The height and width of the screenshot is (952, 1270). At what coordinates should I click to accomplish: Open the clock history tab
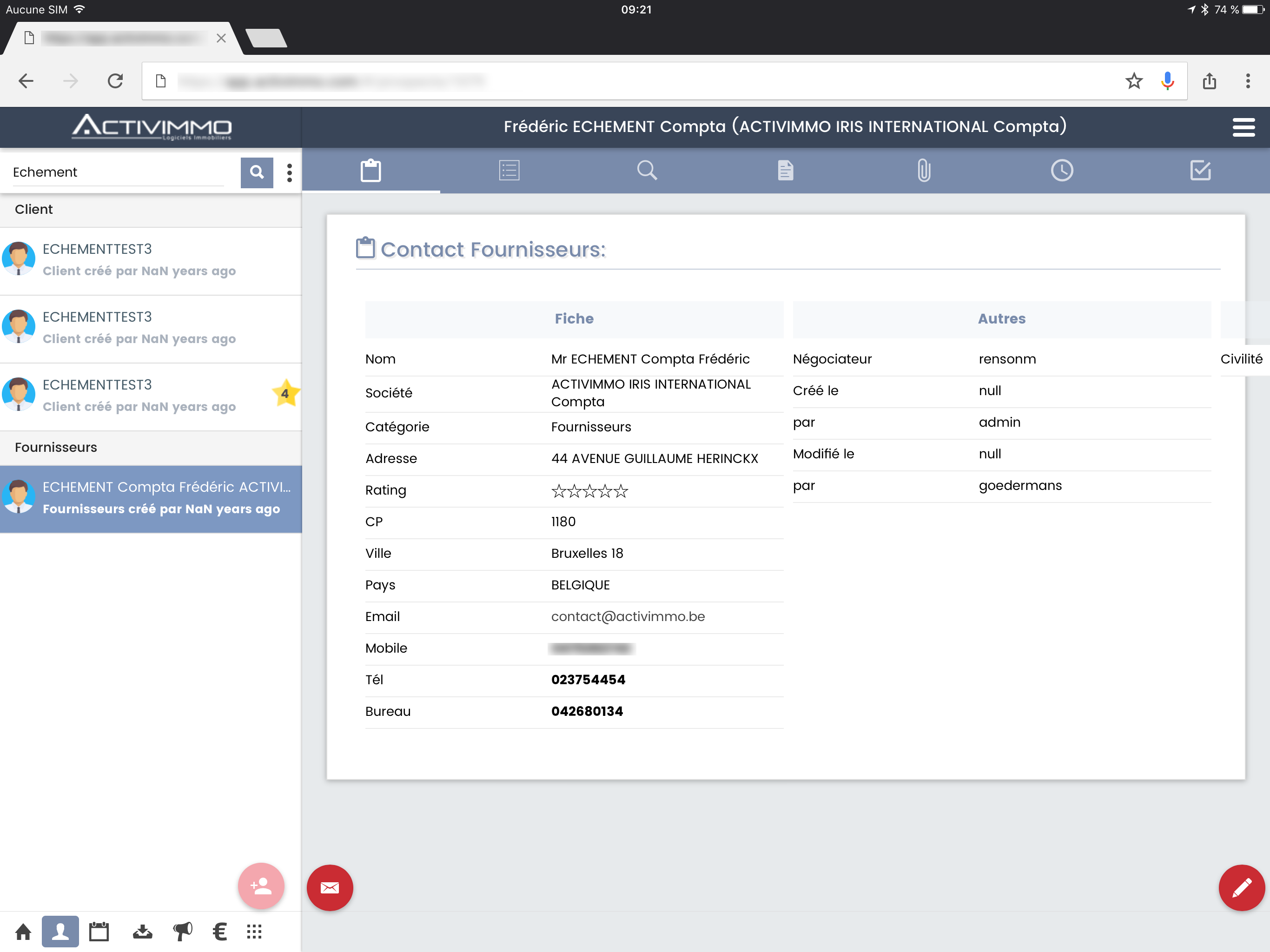[x=1062, y=171]
